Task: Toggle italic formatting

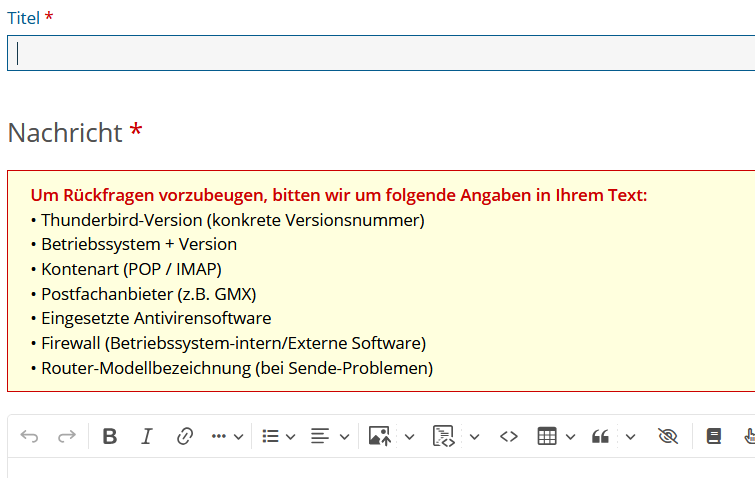Action: (x=147, y=436)
